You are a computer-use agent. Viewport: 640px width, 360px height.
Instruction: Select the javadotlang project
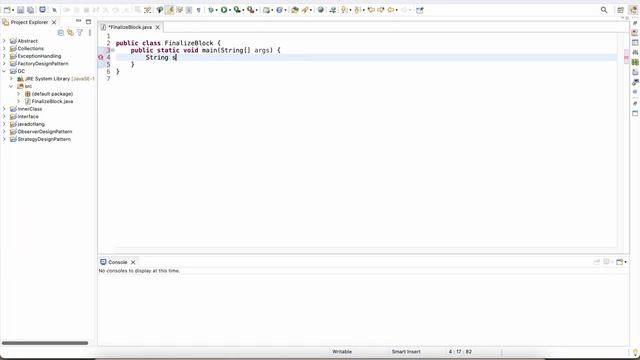(31, 124)
